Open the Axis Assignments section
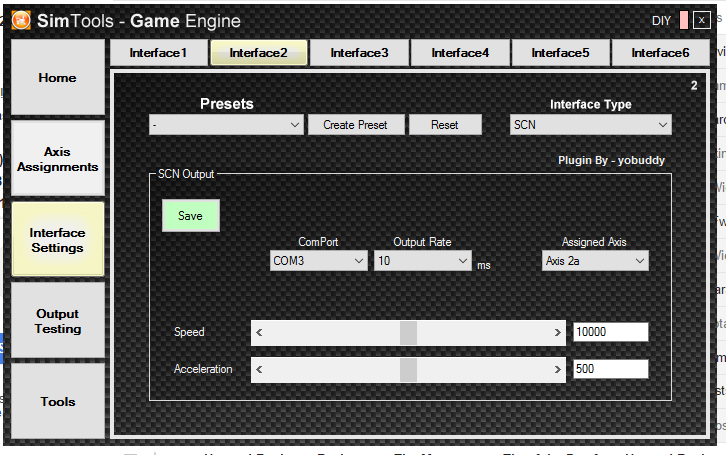Image resolution: width=726 pixels, height=455 pixels. (57, 159)
